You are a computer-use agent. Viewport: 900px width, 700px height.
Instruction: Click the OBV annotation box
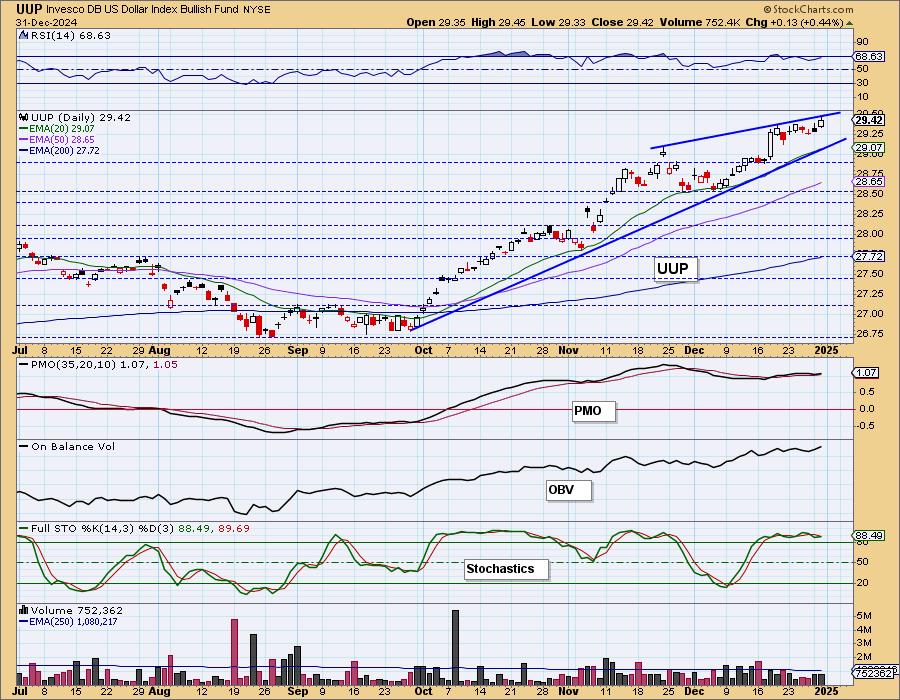pos(568,490)
